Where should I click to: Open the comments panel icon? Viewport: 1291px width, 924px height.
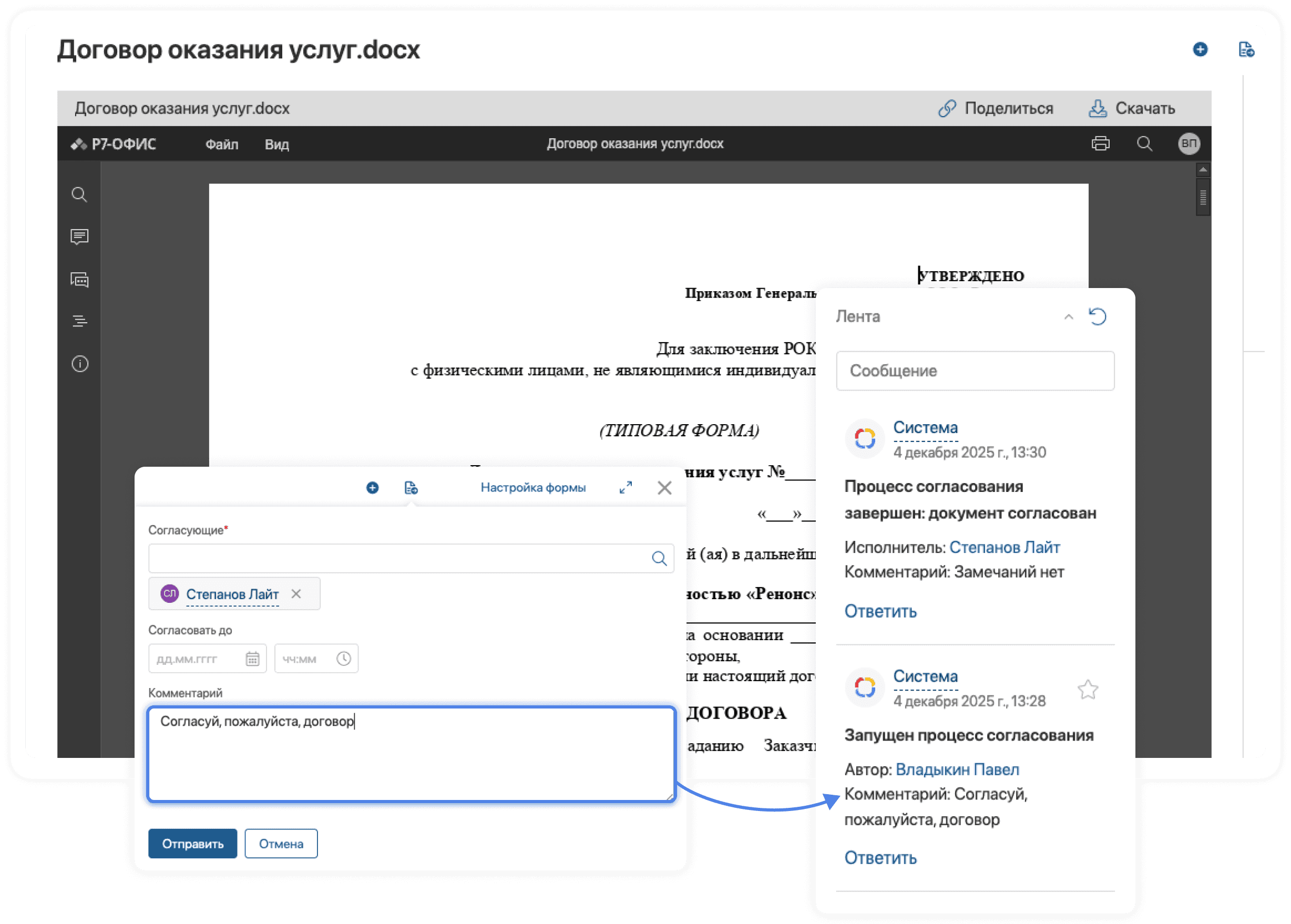[79, 236]
